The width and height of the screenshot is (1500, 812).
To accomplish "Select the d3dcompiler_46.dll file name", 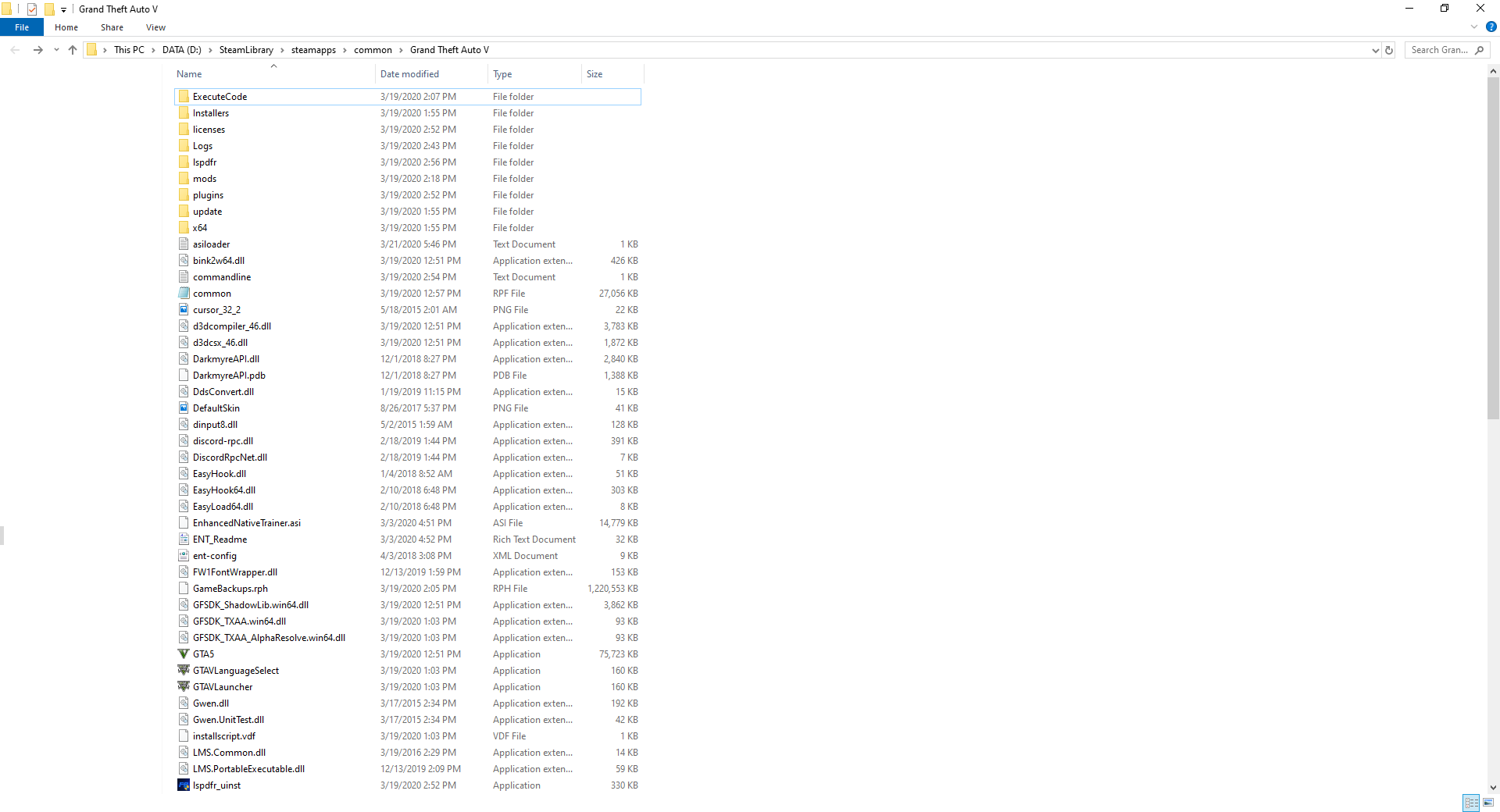I will tap(232, 326).
